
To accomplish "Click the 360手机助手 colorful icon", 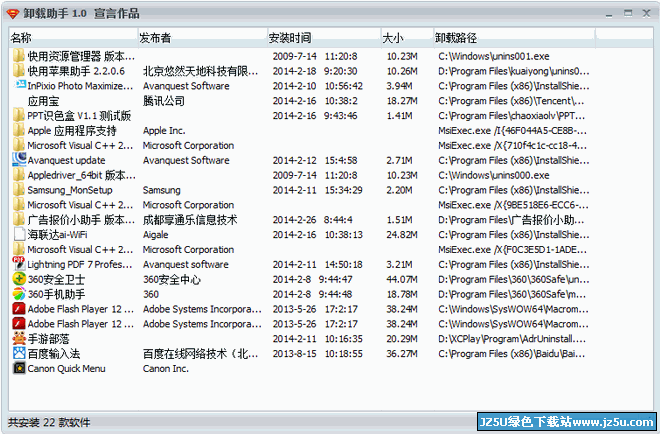I will 19,293.
